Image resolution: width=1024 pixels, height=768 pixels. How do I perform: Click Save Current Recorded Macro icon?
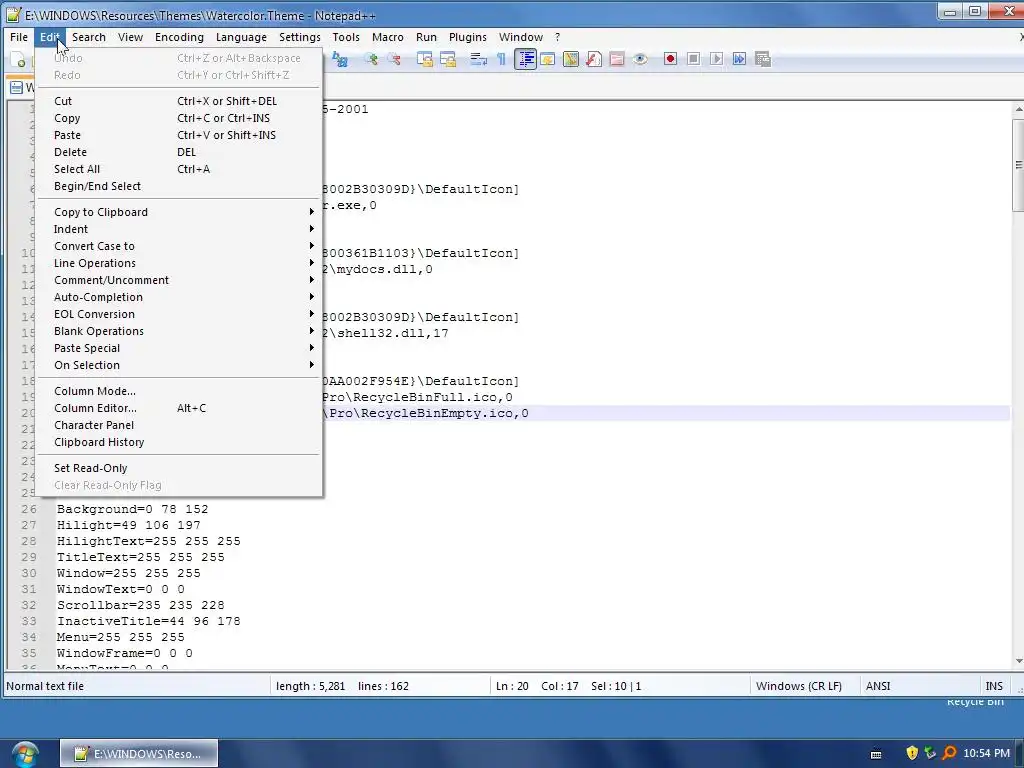pos(763,59)
